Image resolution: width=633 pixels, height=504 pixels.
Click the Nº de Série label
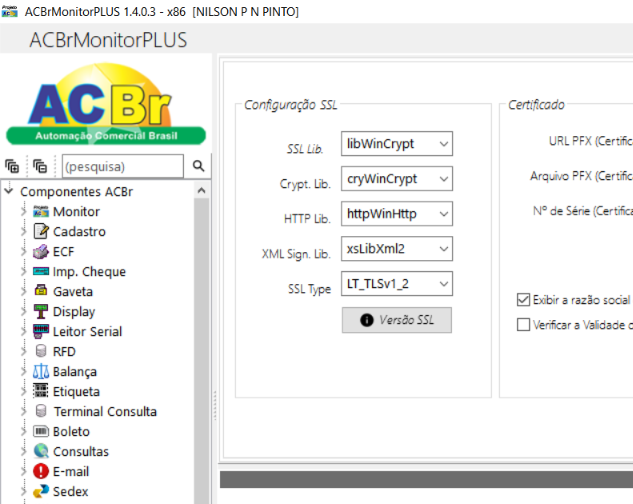pos(583,211)
